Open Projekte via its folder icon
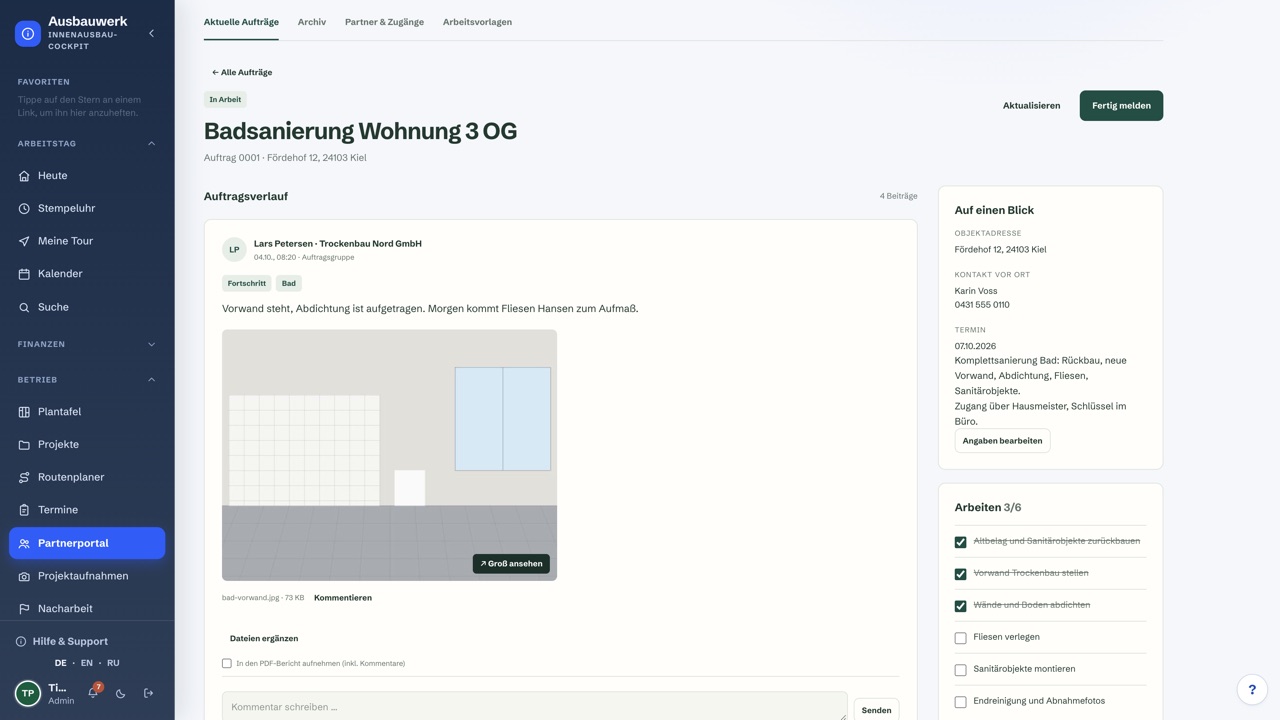This screenshot has width=1280, height=720. 24,445
